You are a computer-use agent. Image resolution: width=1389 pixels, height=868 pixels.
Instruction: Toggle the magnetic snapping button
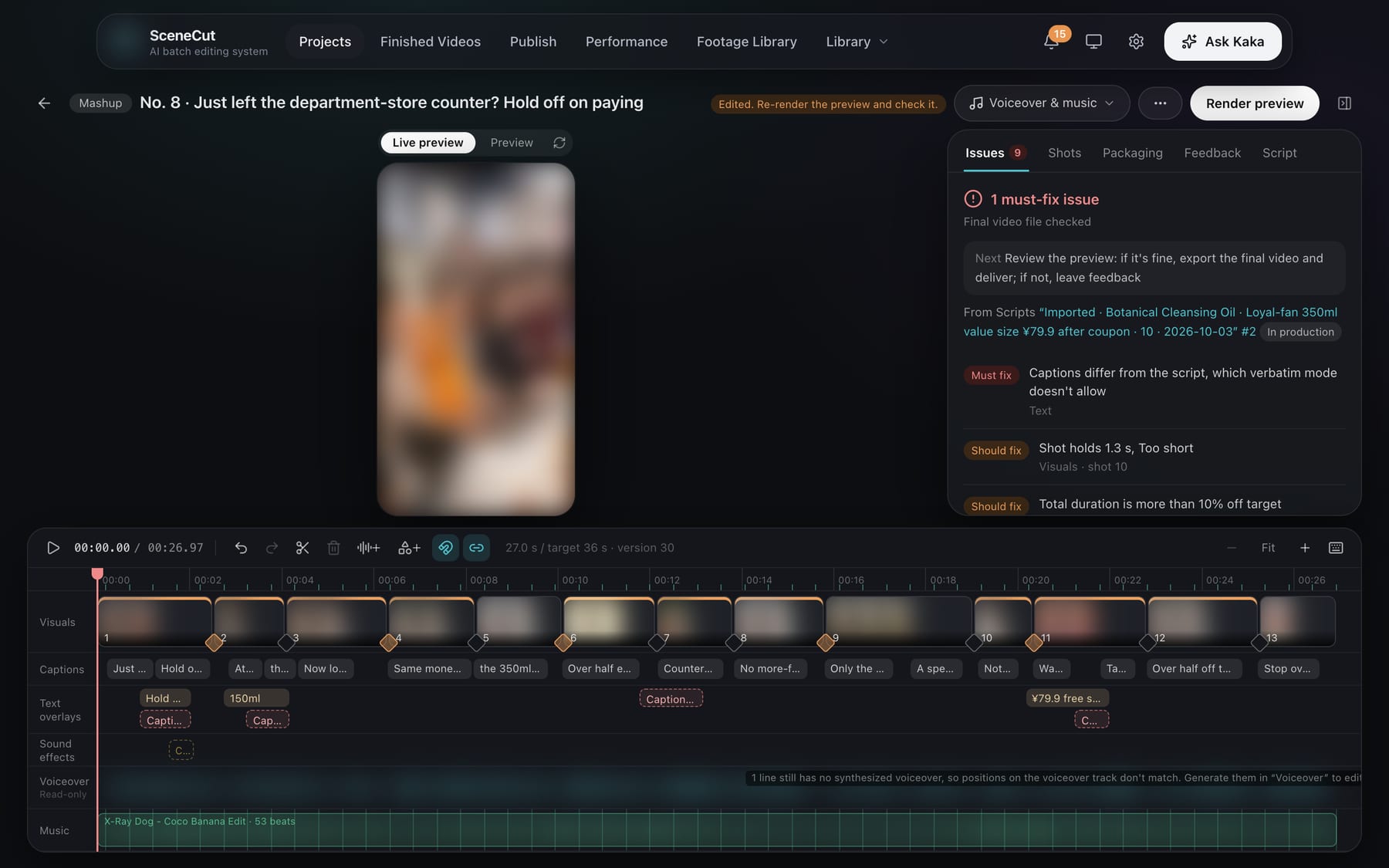coord(445,548)
